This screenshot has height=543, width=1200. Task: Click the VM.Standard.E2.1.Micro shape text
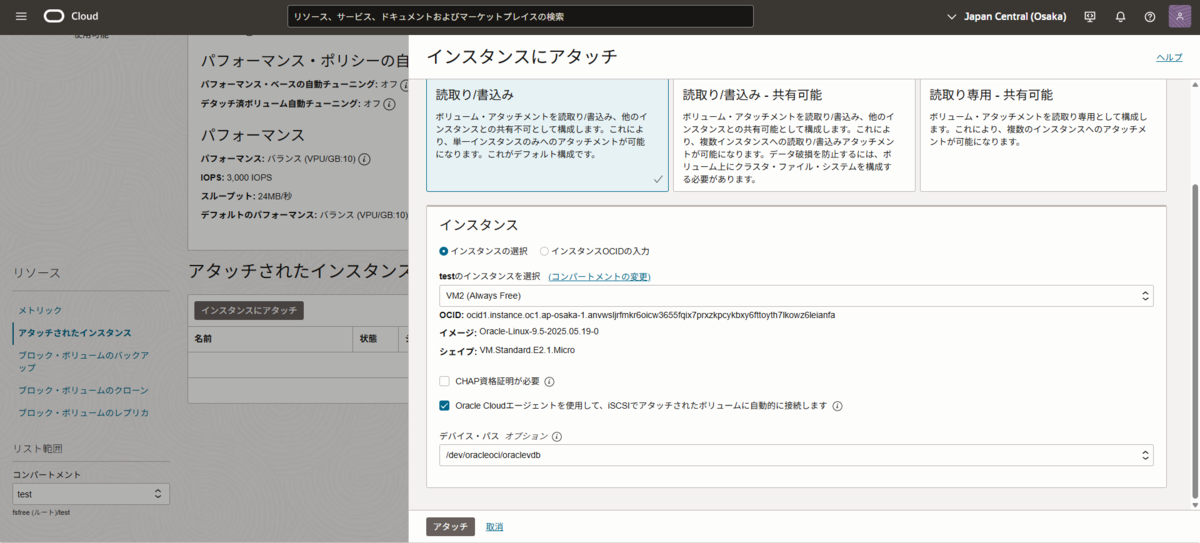pos(527,350)
